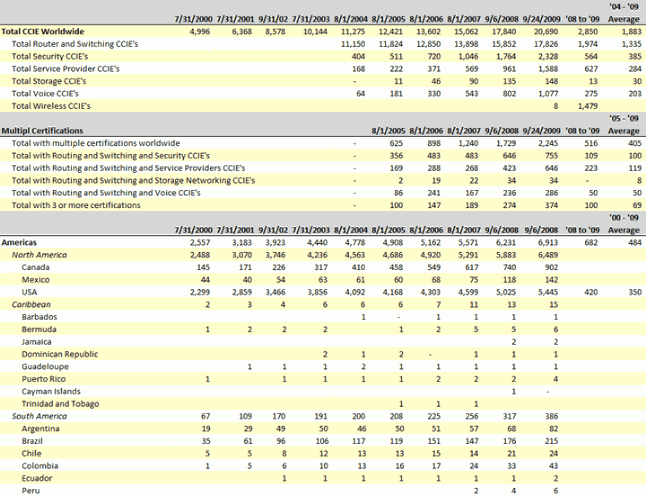Click the 'Multipl Certifications' section header

(42, 131)
